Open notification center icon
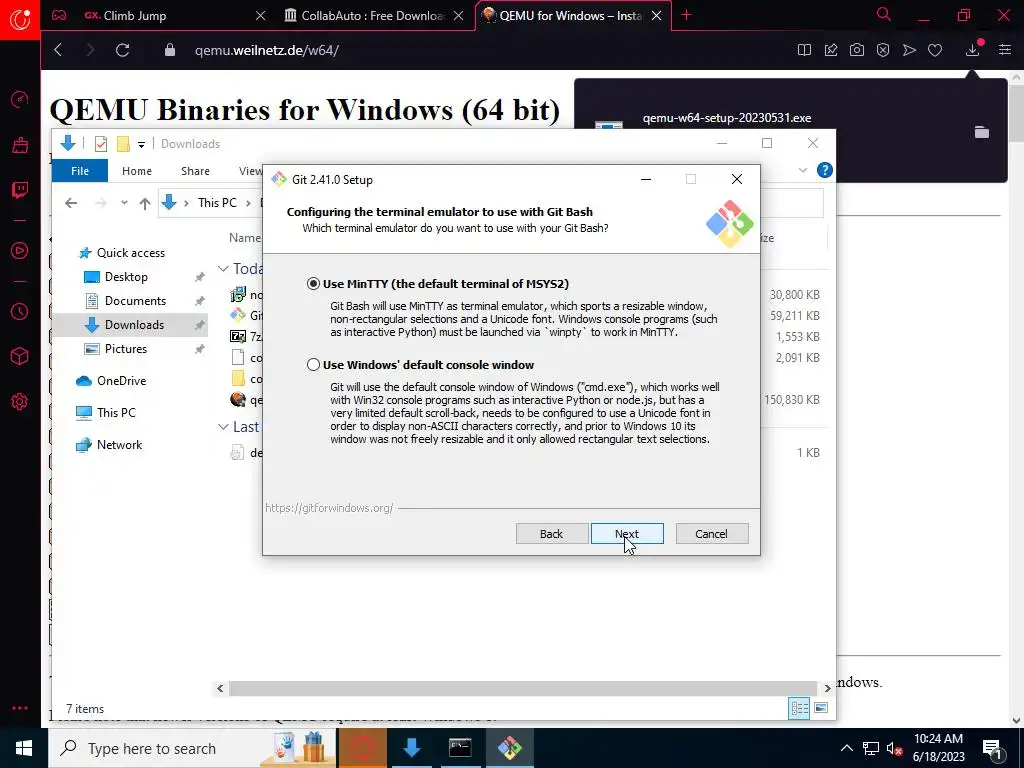The width and height of the screenshot is (1024, 768). coord(992,749)
